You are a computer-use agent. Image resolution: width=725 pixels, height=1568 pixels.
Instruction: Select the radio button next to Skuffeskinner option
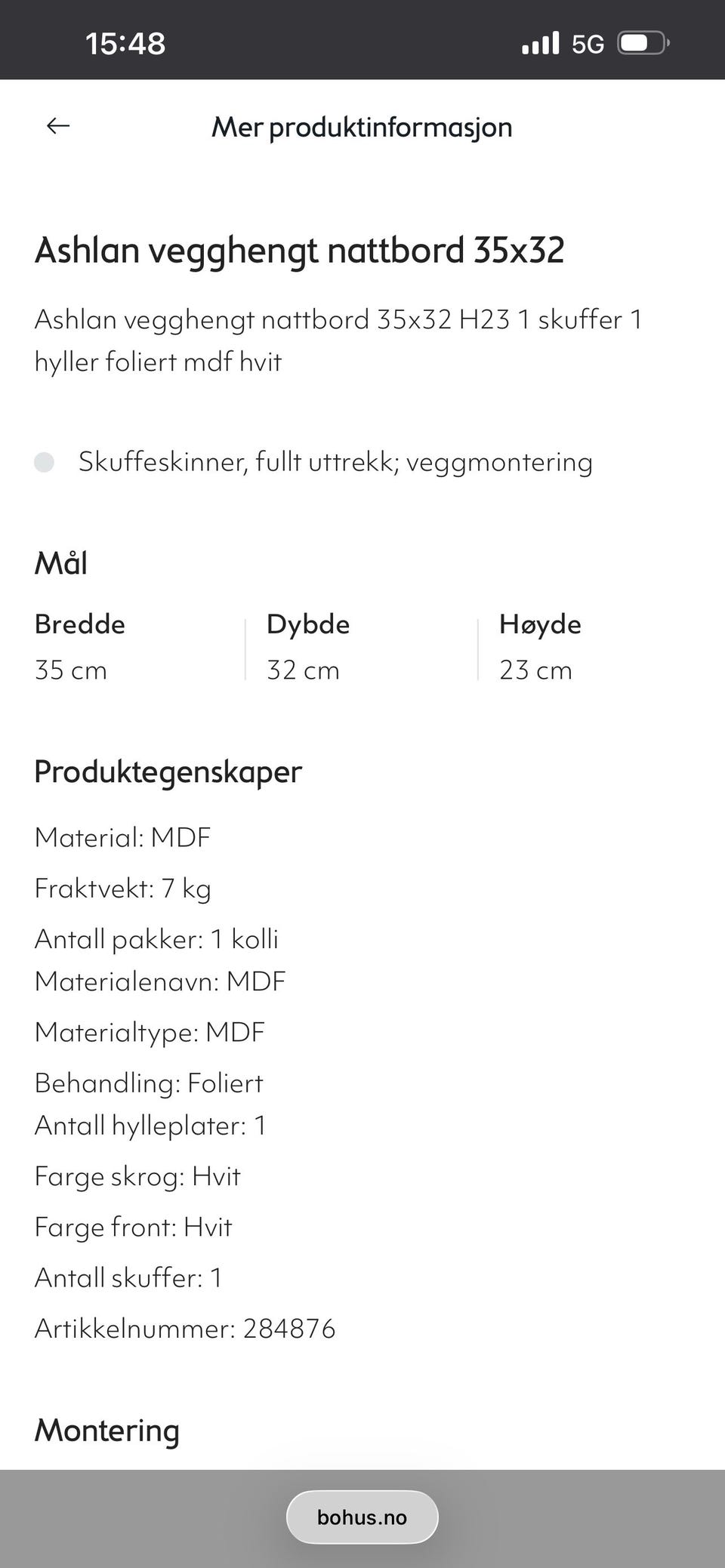46,461
